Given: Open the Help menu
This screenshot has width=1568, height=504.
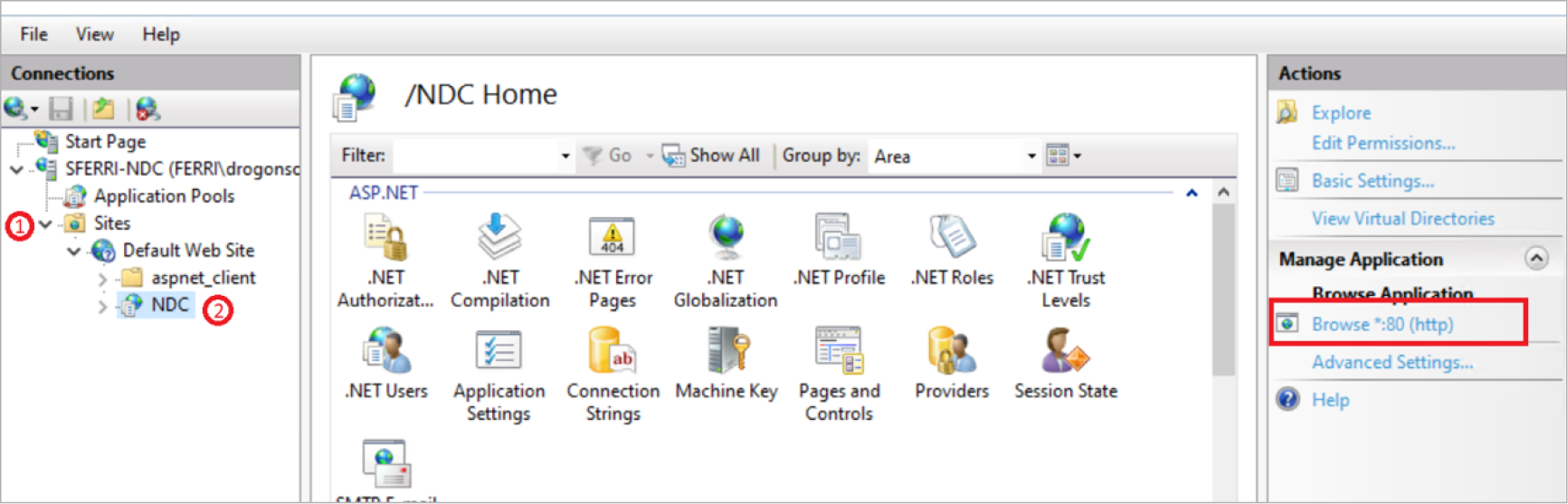Looking at the screenshot, I should (x=161, y=34).
